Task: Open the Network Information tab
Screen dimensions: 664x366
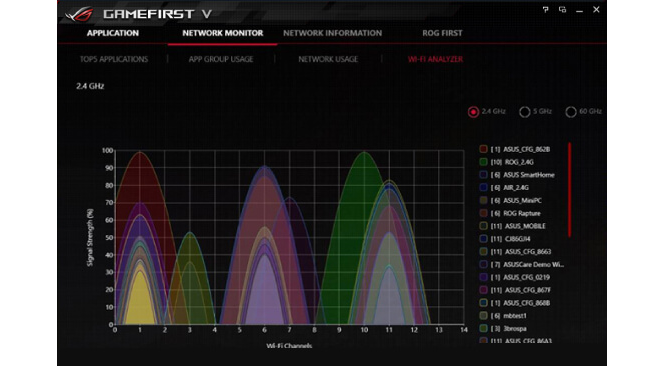Action: [332, 33]
